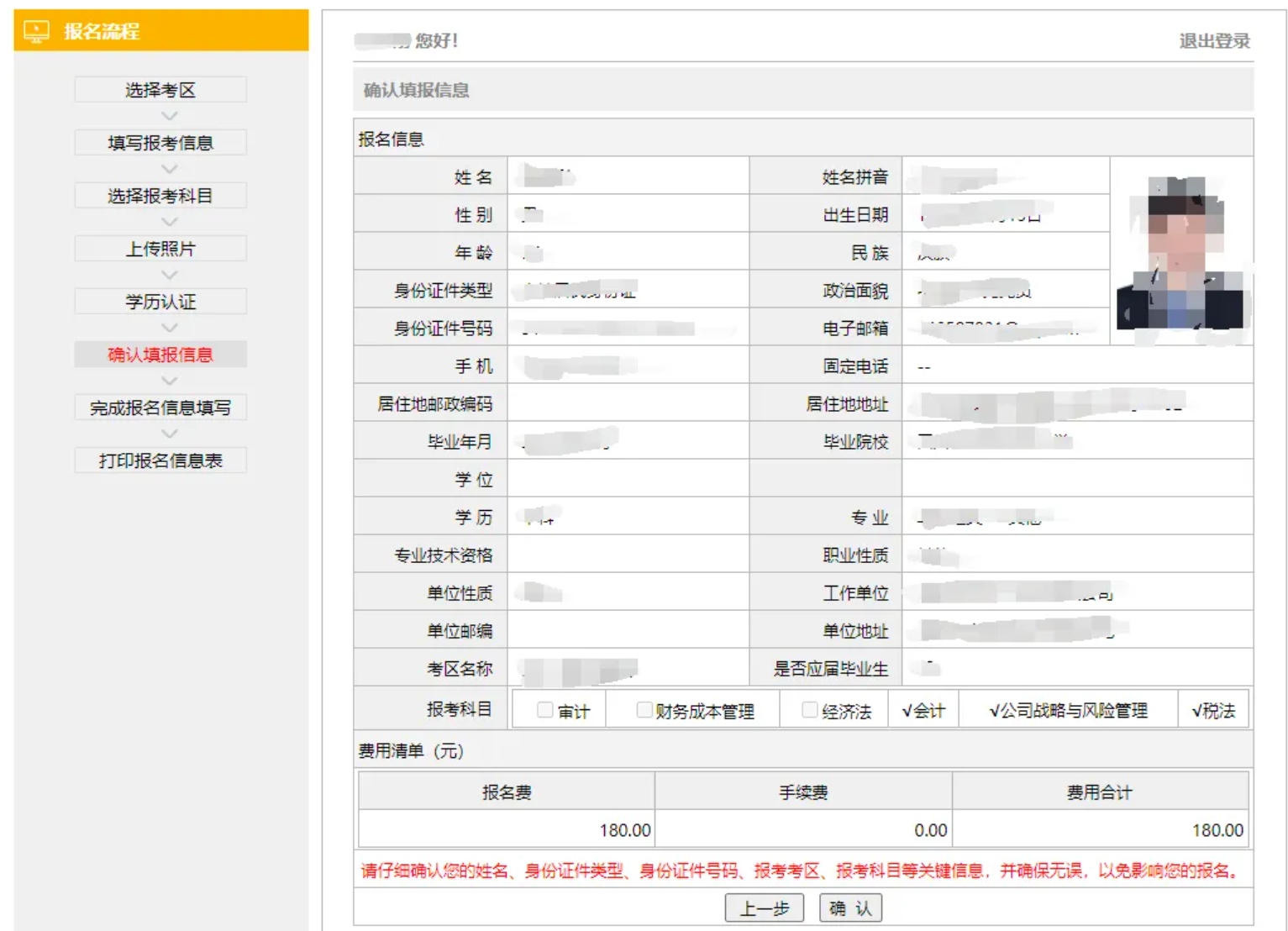Screen dimensions: 1288x931
Task: Open the 完成报名信息填写 step
Action: (160, 408)
